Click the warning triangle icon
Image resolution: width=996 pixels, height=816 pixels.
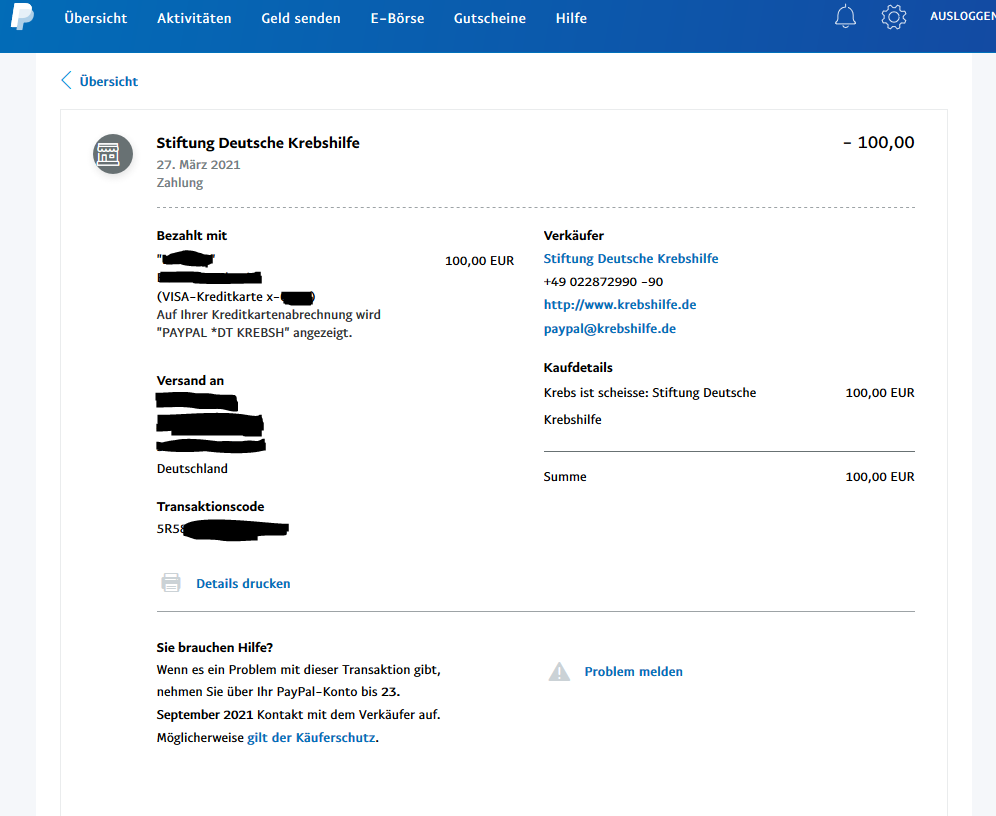[559, 672]
